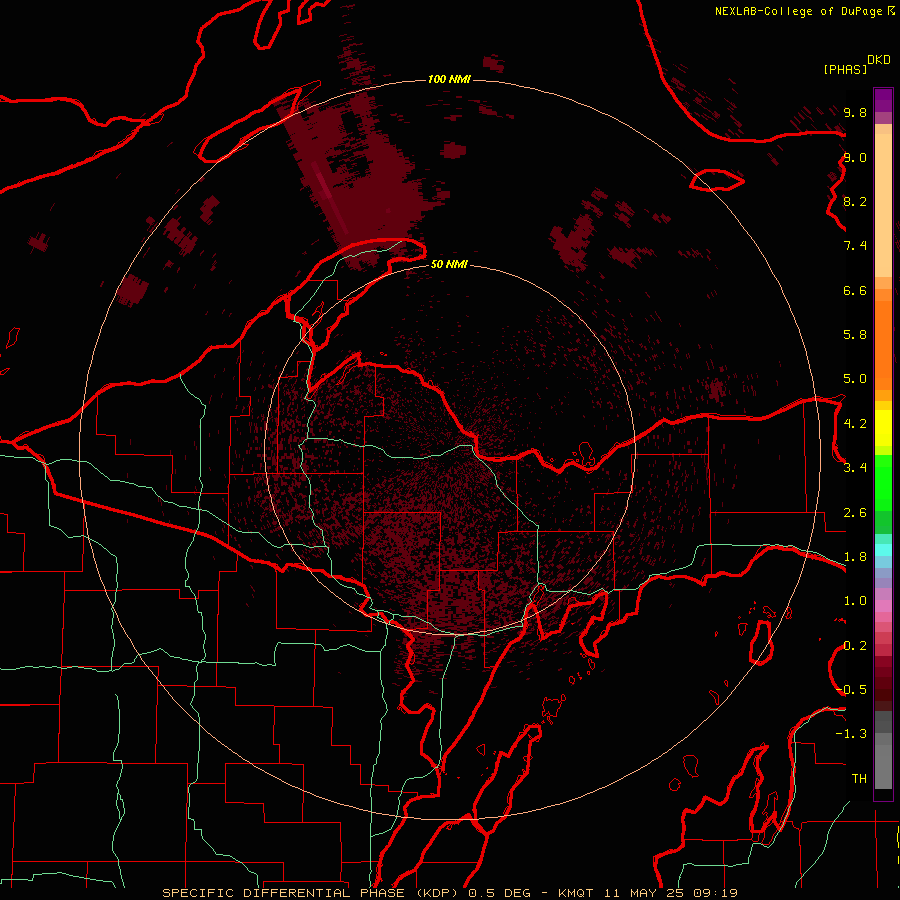Screen dimensions: 900x900
Task: Click the -1.3 scale value
Action: pos(851,734)
